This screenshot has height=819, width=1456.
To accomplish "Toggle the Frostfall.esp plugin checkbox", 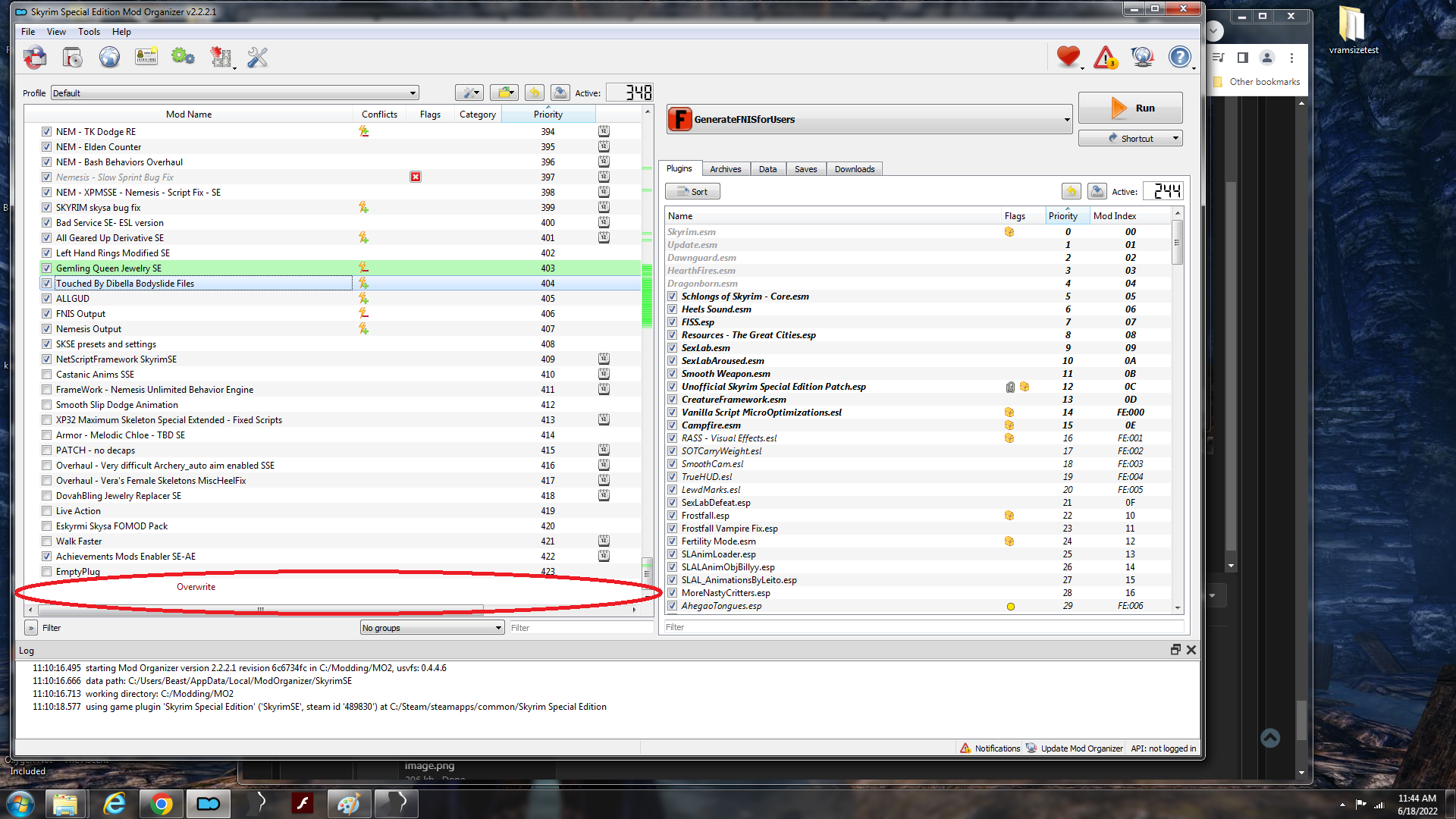I will click(672, 516).
